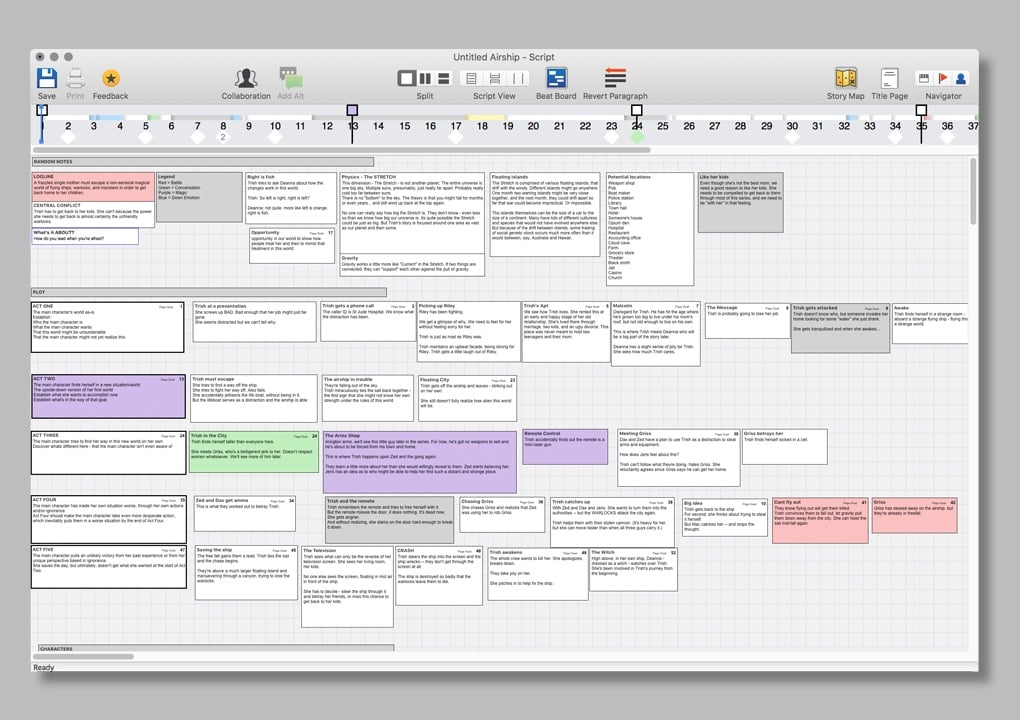Open the Beat Board view
This screenshot has width=1020, height=720.
[556, 78]
